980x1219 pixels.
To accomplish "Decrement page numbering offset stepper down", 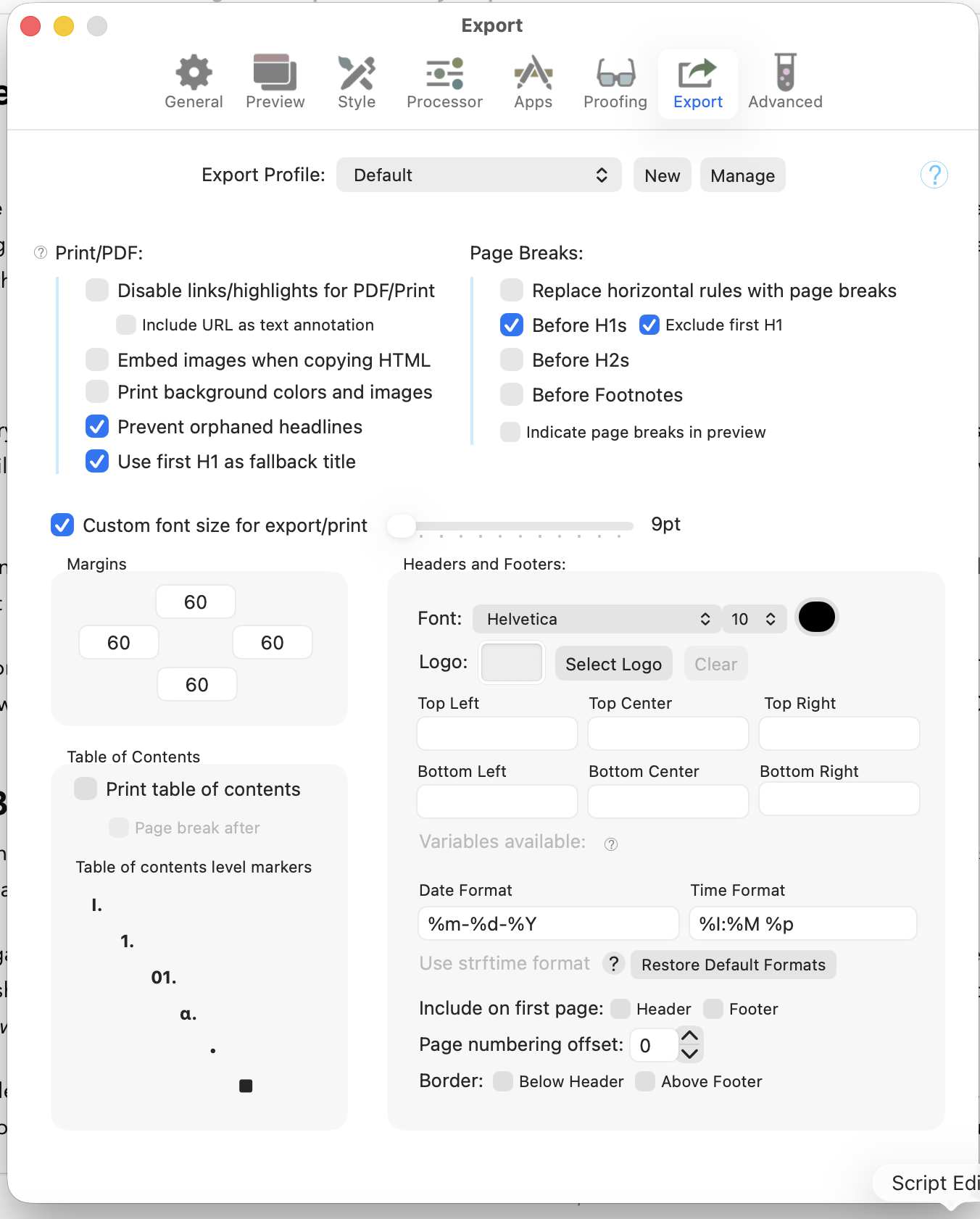I will pyautogui.click(x=690, y=1054).
